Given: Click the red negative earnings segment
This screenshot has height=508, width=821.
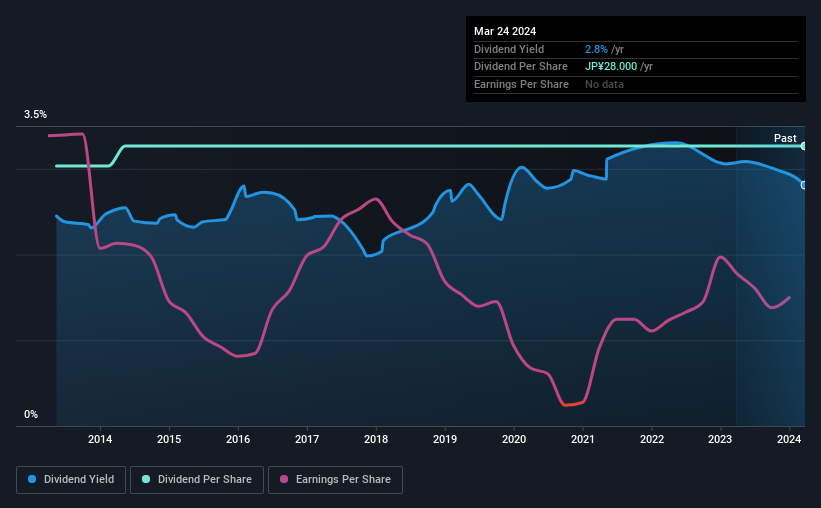Looking at the screenshot, I should (x=572, y=404).
